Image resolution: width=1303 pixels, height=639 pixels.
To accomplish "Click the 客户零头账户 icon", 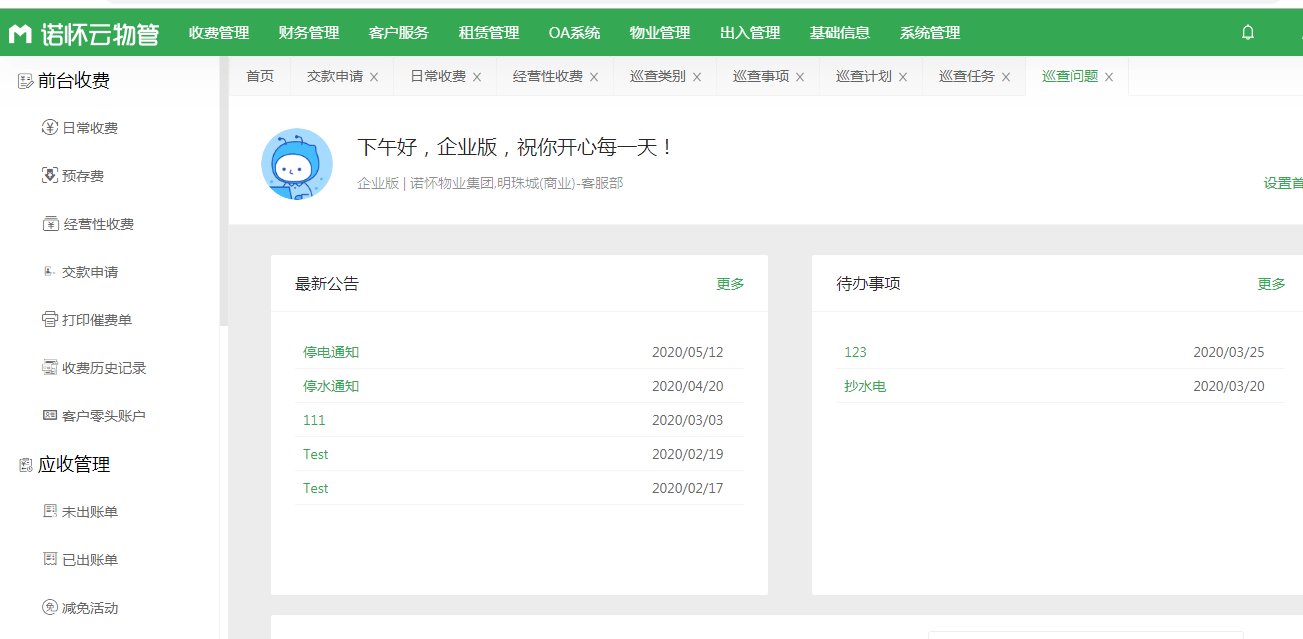I will pos(50,416).
